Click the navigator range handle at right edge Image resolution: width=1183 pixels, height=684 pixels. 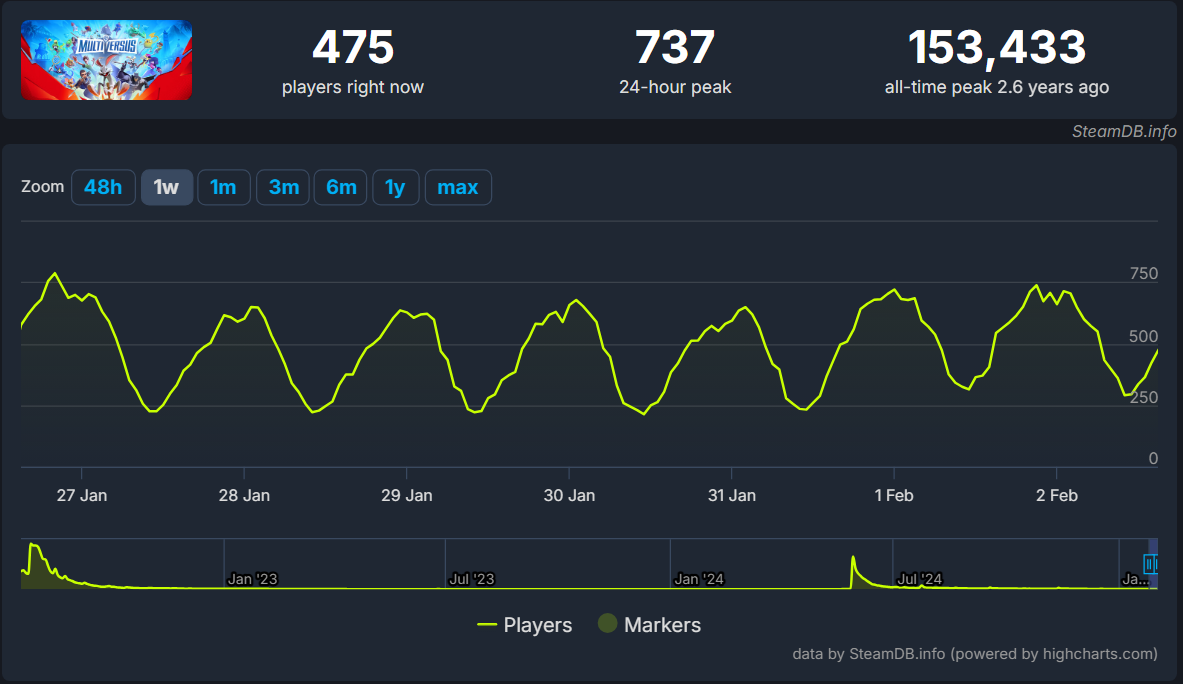(x=1151, y=563)
